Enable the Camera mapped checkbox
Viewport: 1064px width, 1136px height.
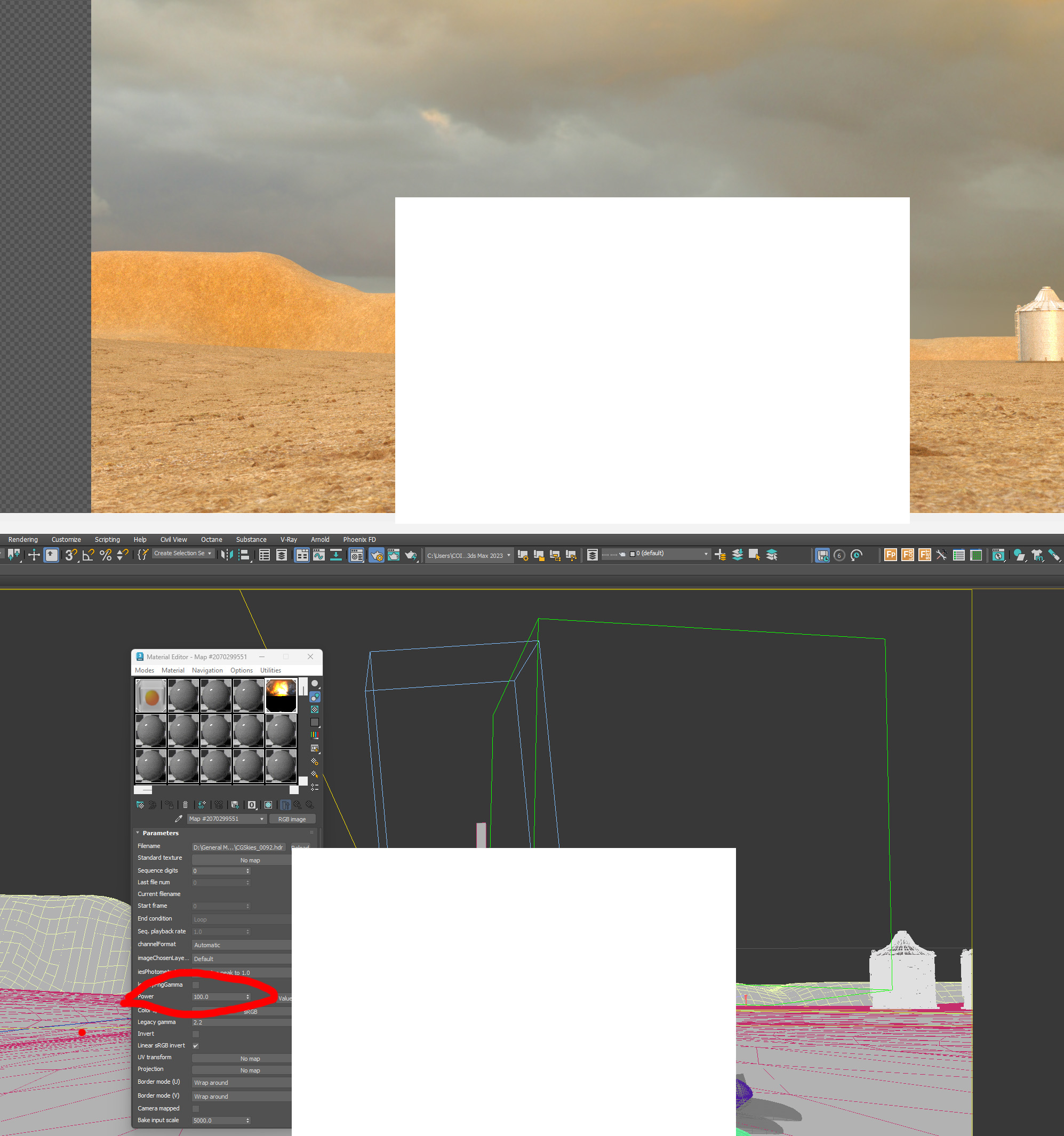pyautogui.click(x=196, y=1109)
